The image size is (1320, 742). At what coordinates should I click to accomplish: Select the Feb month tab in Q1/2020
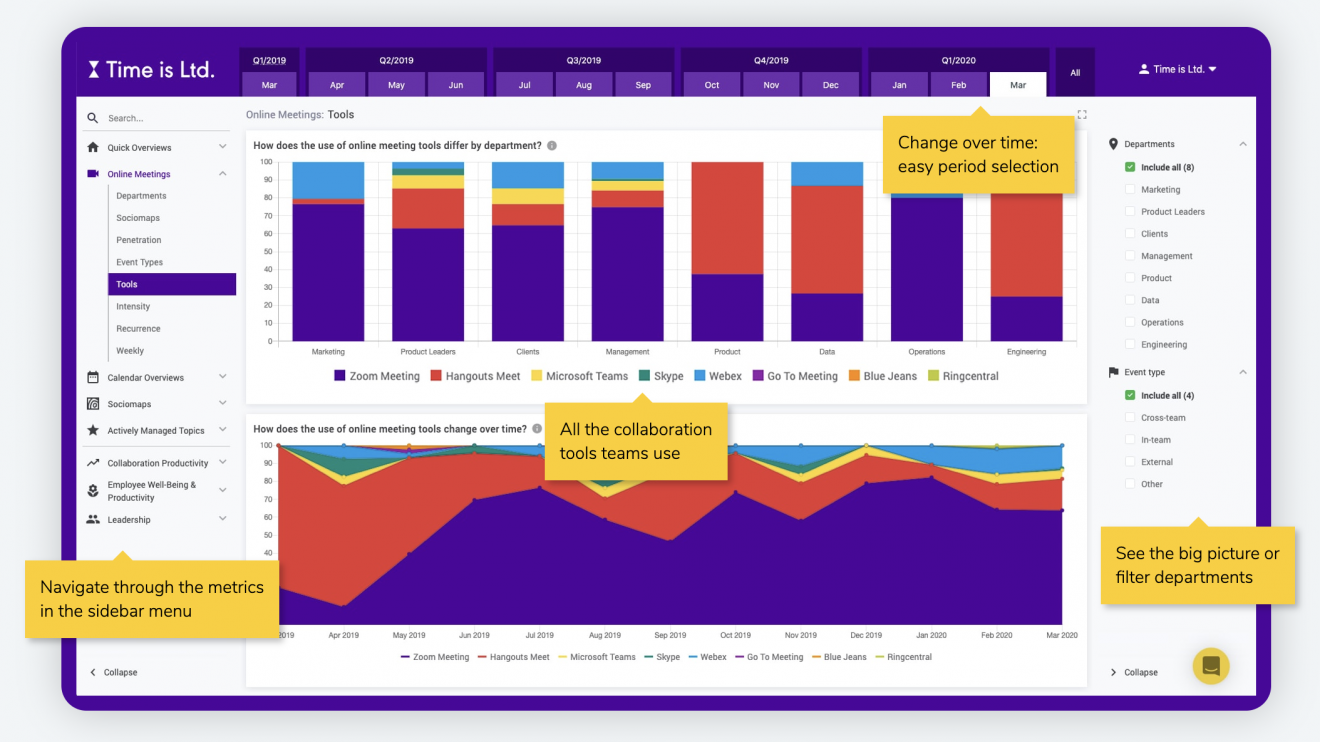click(958, 85)
